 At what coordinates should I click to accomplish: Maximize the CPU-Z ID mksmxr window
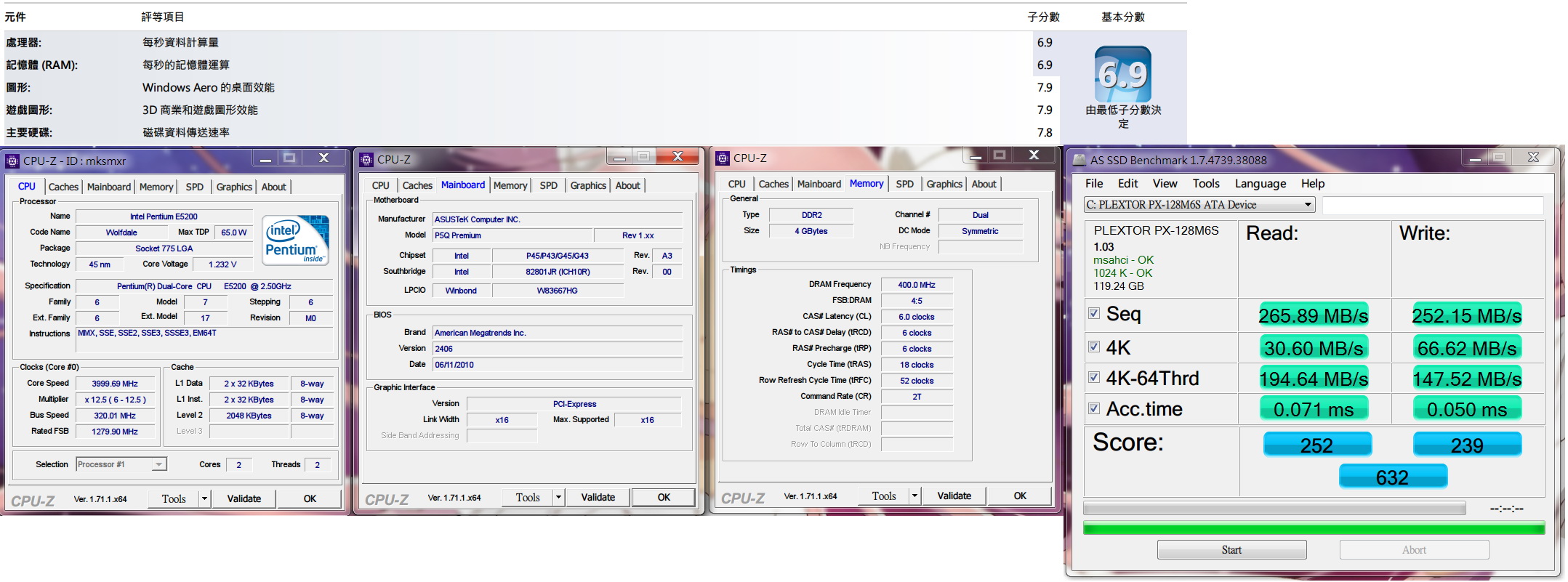tap(289, 158)
